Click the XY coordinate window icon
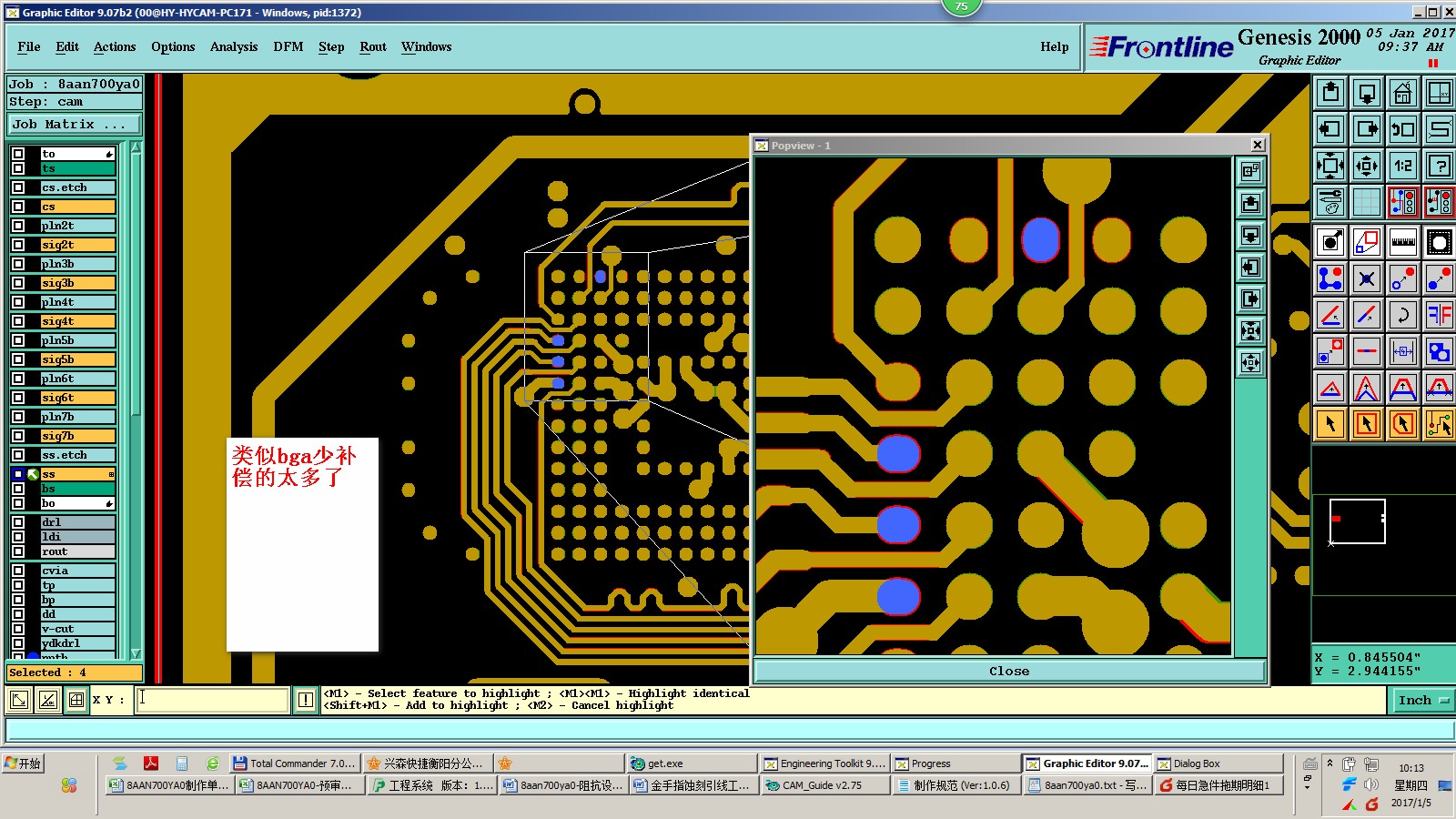 1440,93
